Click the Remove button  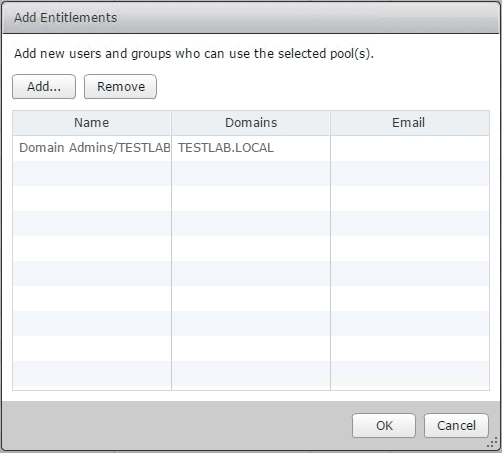click(x=120, y=87)
